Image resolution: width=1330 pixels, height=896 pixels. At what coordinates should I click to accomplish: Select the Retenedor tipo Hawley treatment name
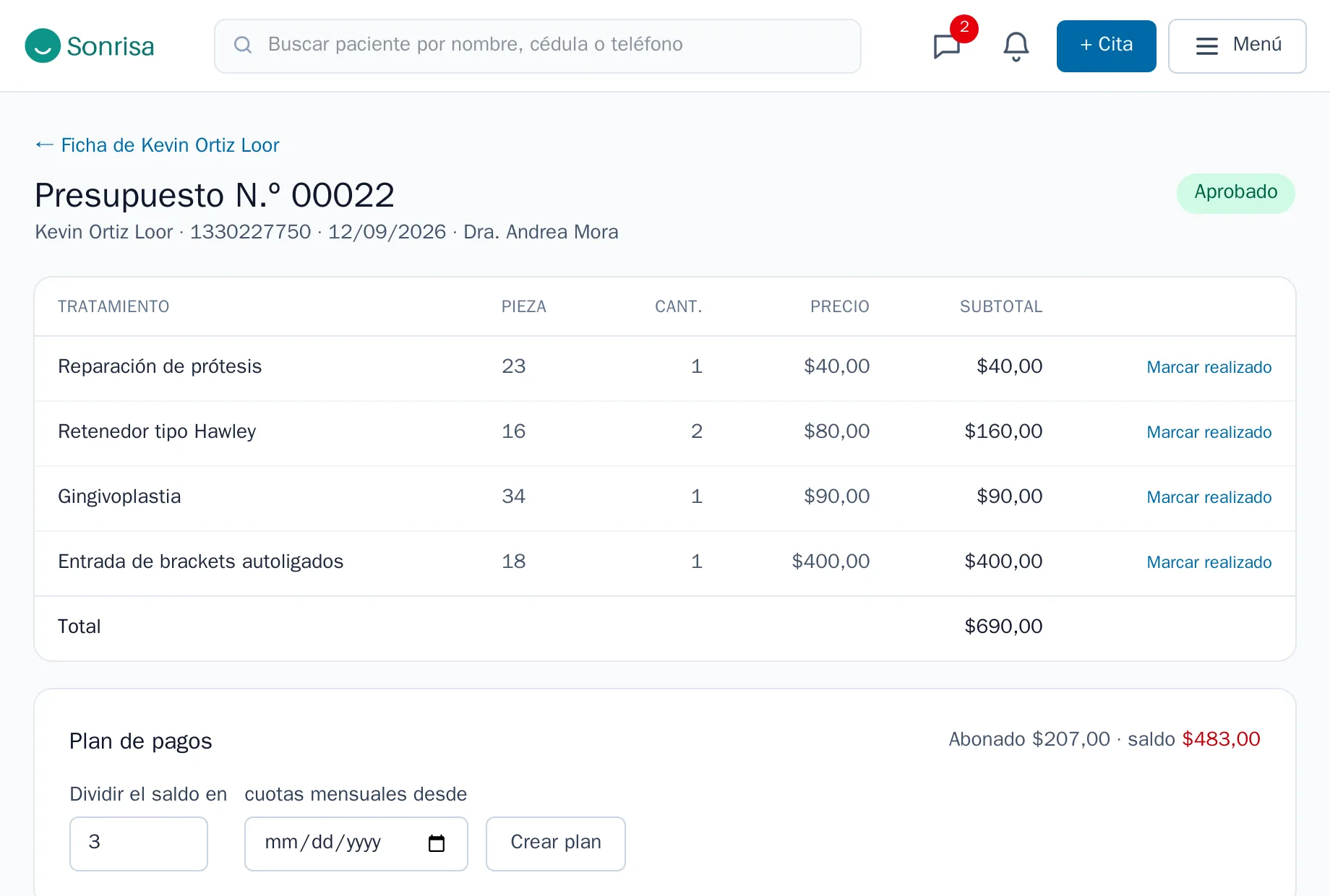(157, 431)
